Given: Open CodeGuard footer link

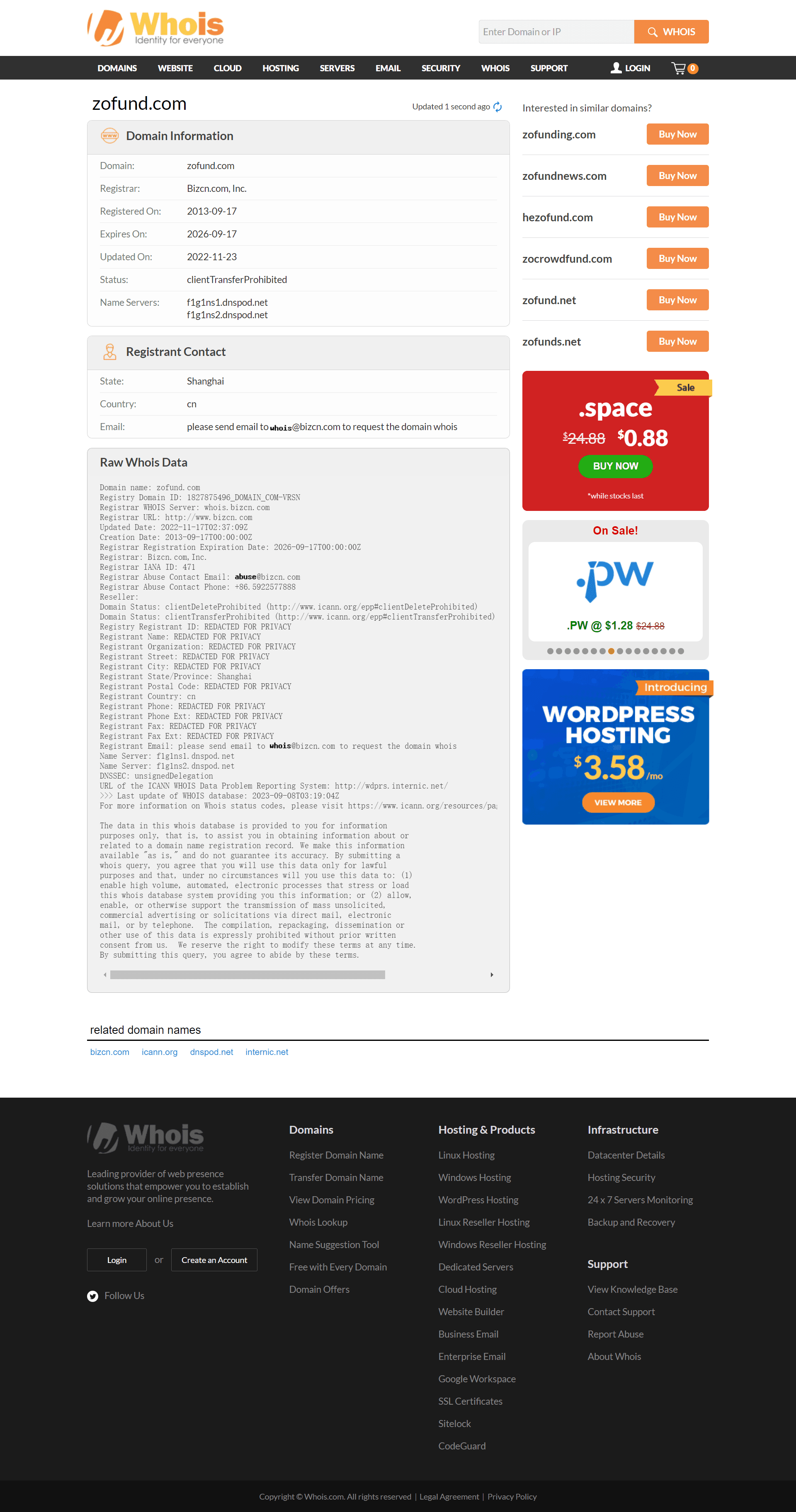Looking at the screenshot, I should pyautogui.click(x=462, y=1446).
